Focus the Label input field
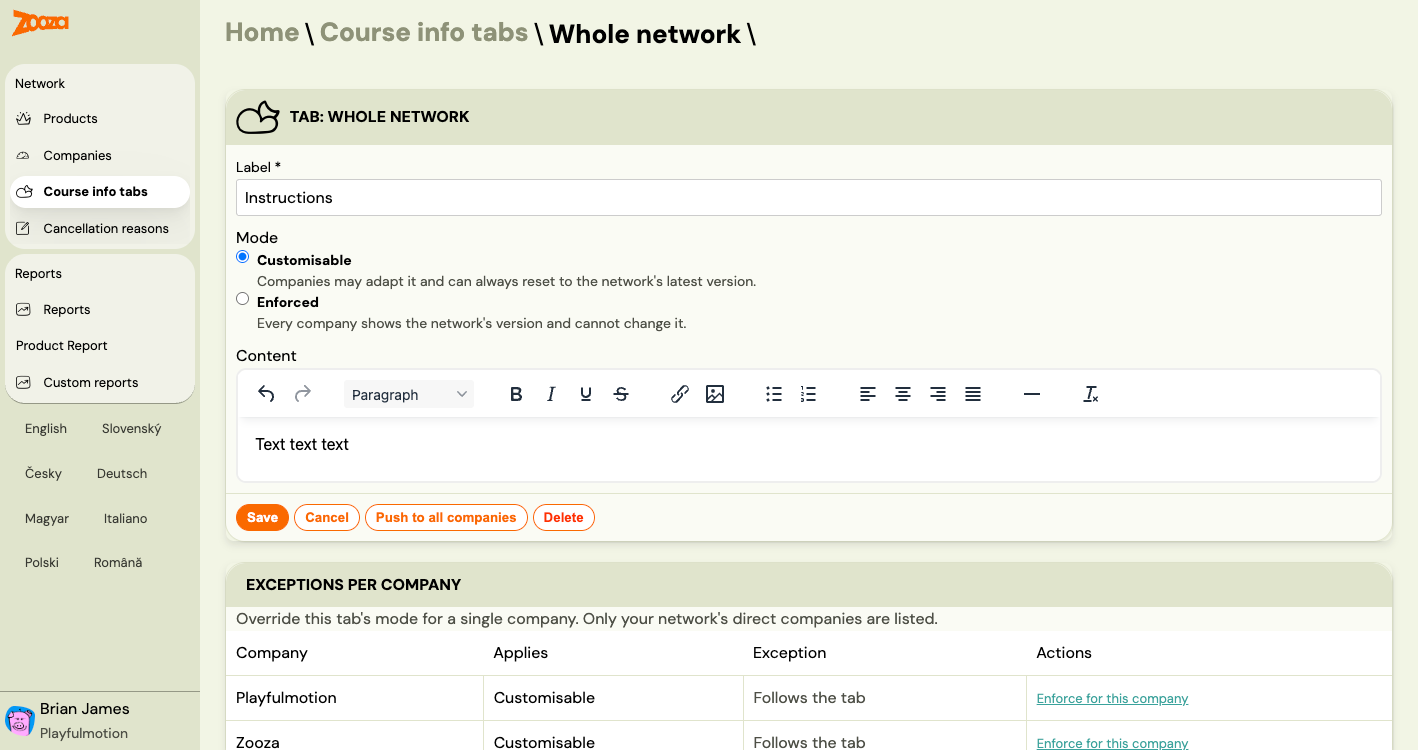Screen dimensions: 1418x750 809,198
